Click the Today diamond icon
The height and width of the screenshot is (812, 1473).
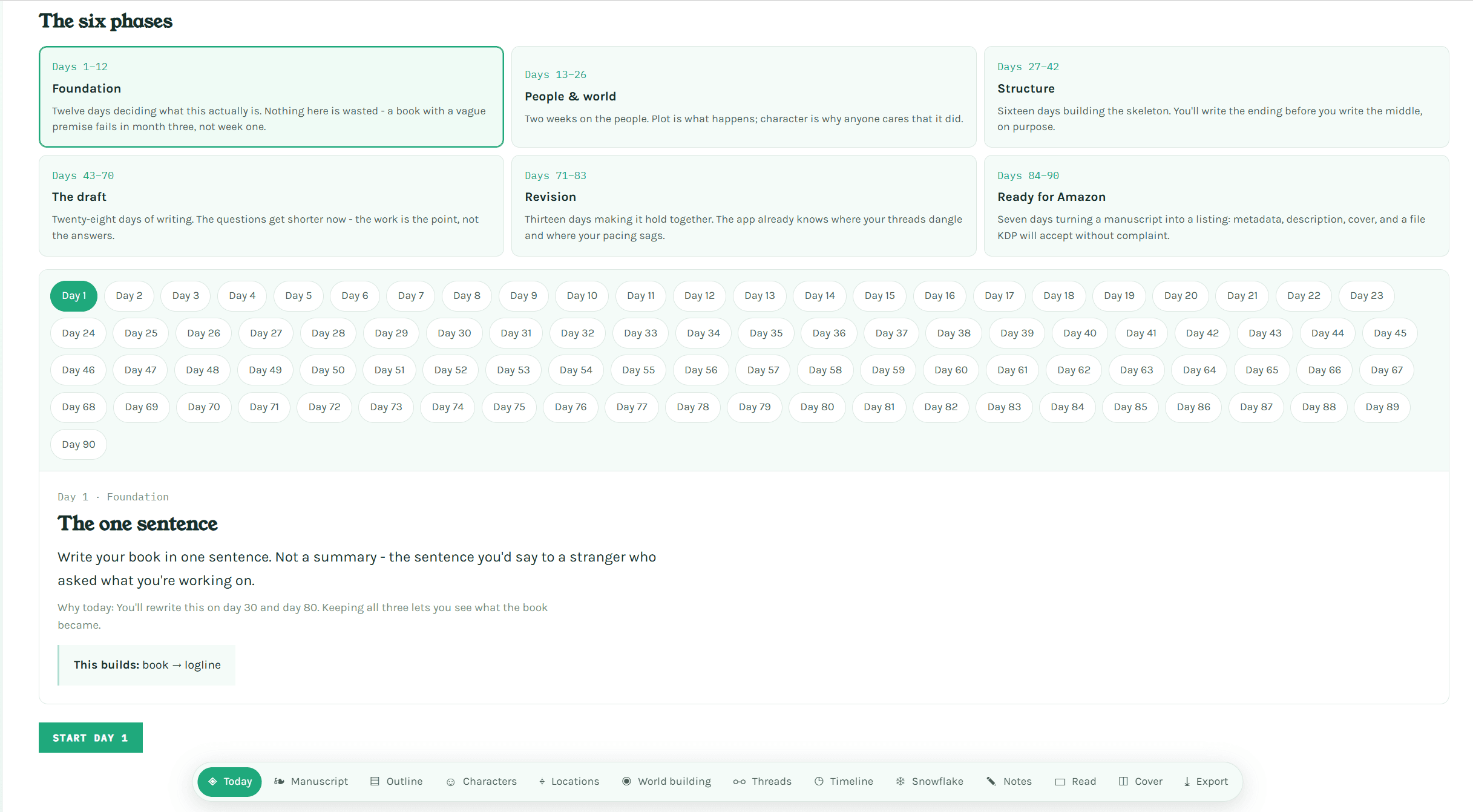coord(212,781)
